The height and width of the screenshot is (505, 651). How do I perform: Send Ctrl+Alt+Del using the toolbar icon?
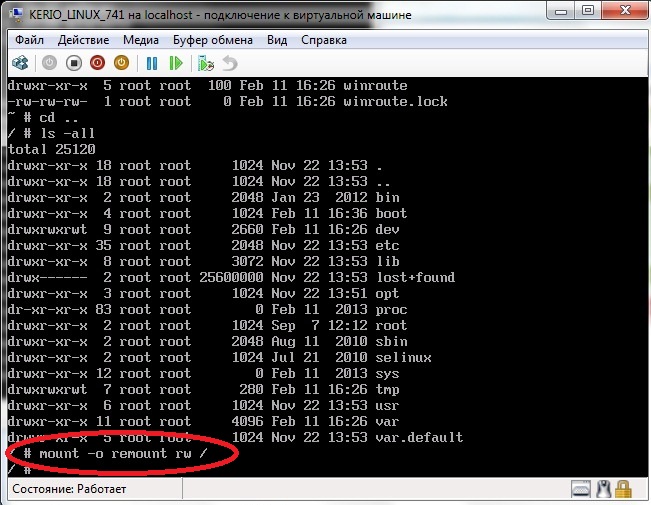tap(19, 62)
